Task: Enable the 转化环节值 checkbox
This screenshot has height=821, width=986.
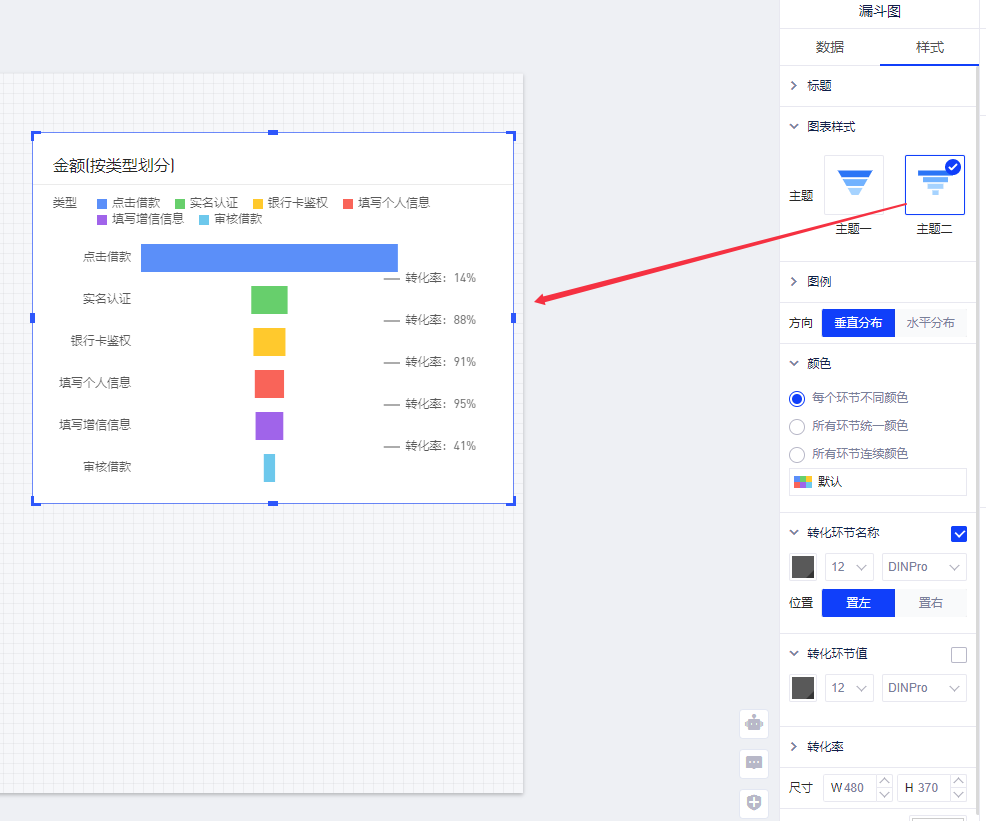Action: click(x=959, y=654)
